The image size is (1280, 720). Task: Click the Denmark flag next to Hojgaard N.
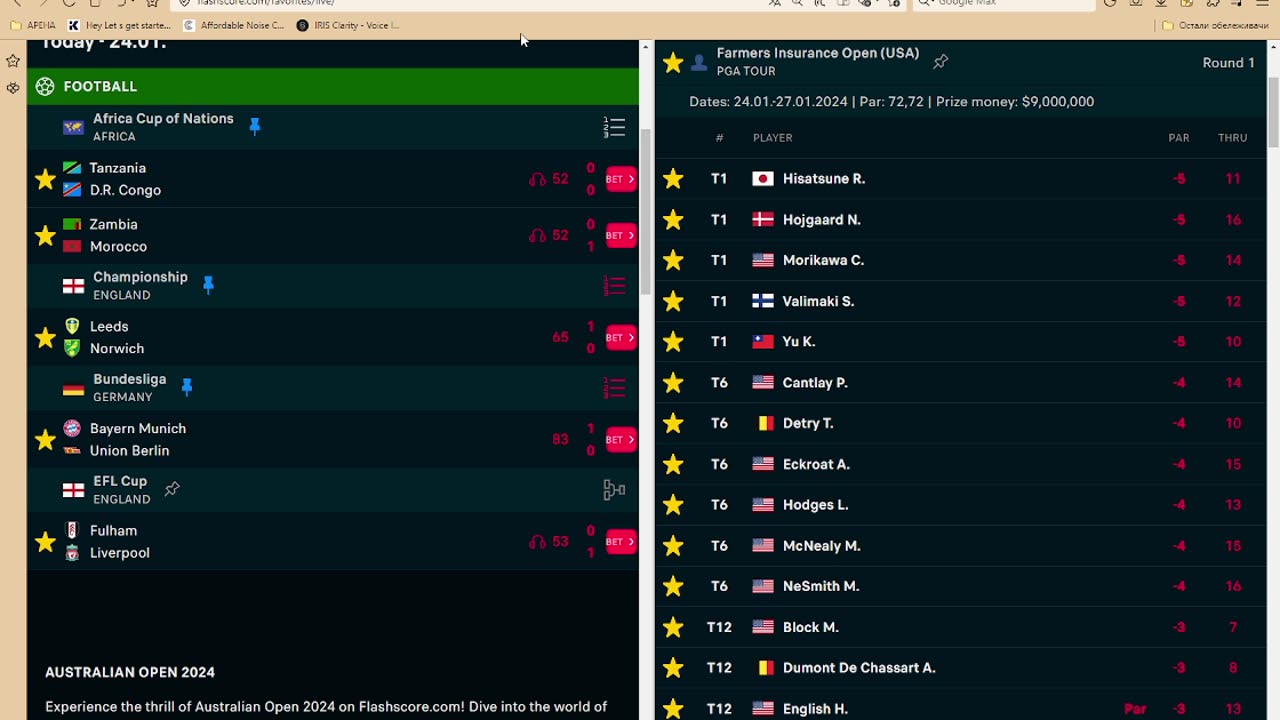[763, 219]
